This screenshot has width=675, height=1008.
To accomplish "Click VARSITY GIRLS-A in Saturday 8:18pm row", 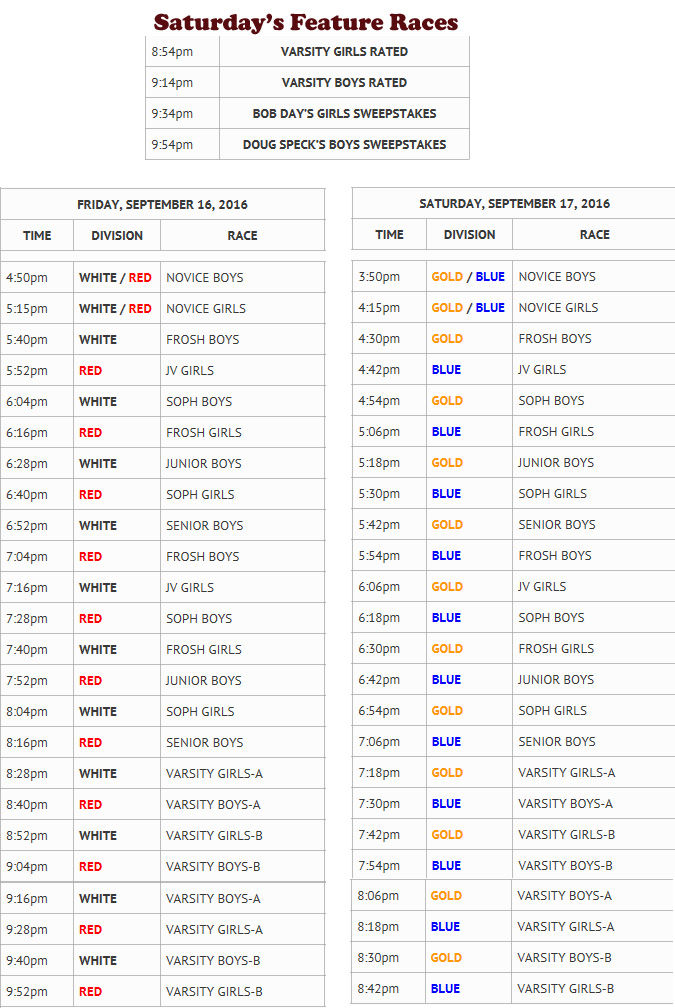I will [x=565, y=926].
